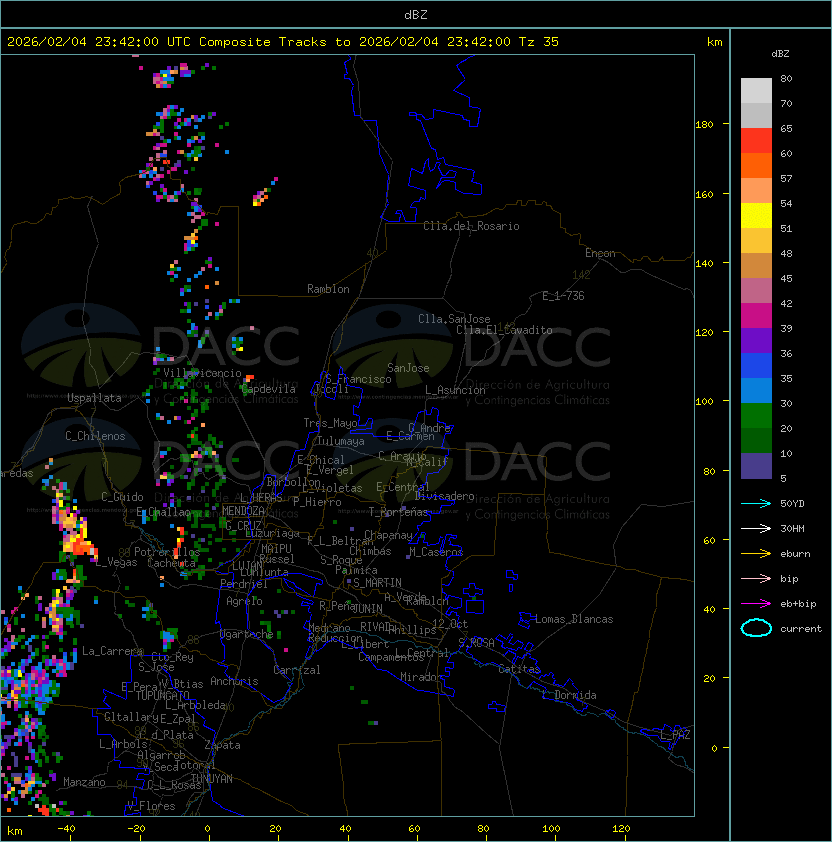832x842 pixels.
Task: Click the TUPUNGATO label on map
Action: (x=163, y=695)
